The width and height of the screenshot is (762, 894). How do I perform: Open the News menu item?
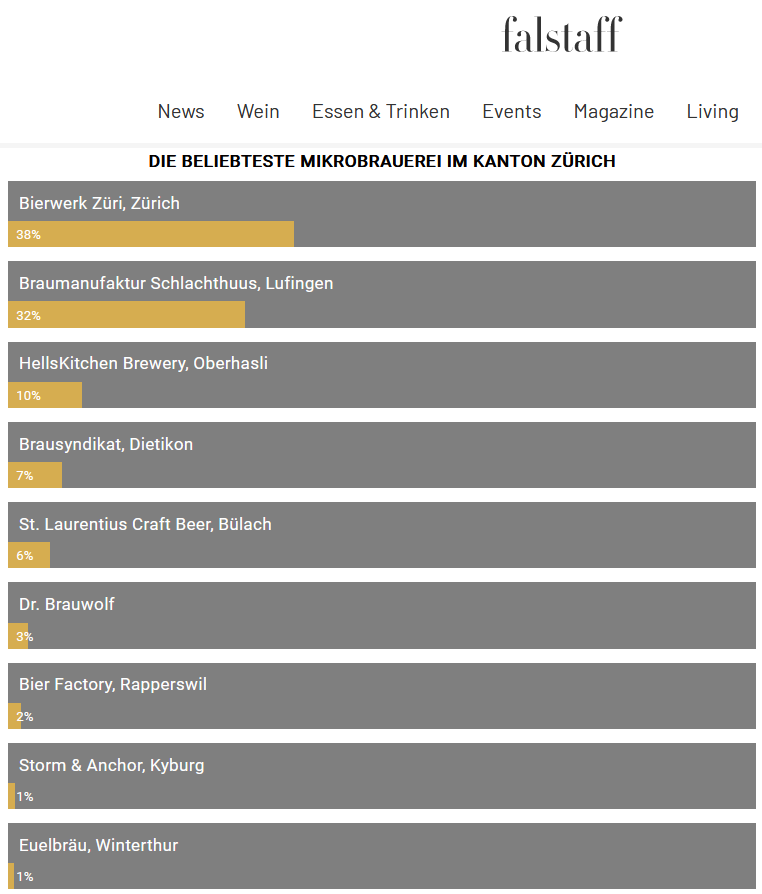tap(181, 111)
